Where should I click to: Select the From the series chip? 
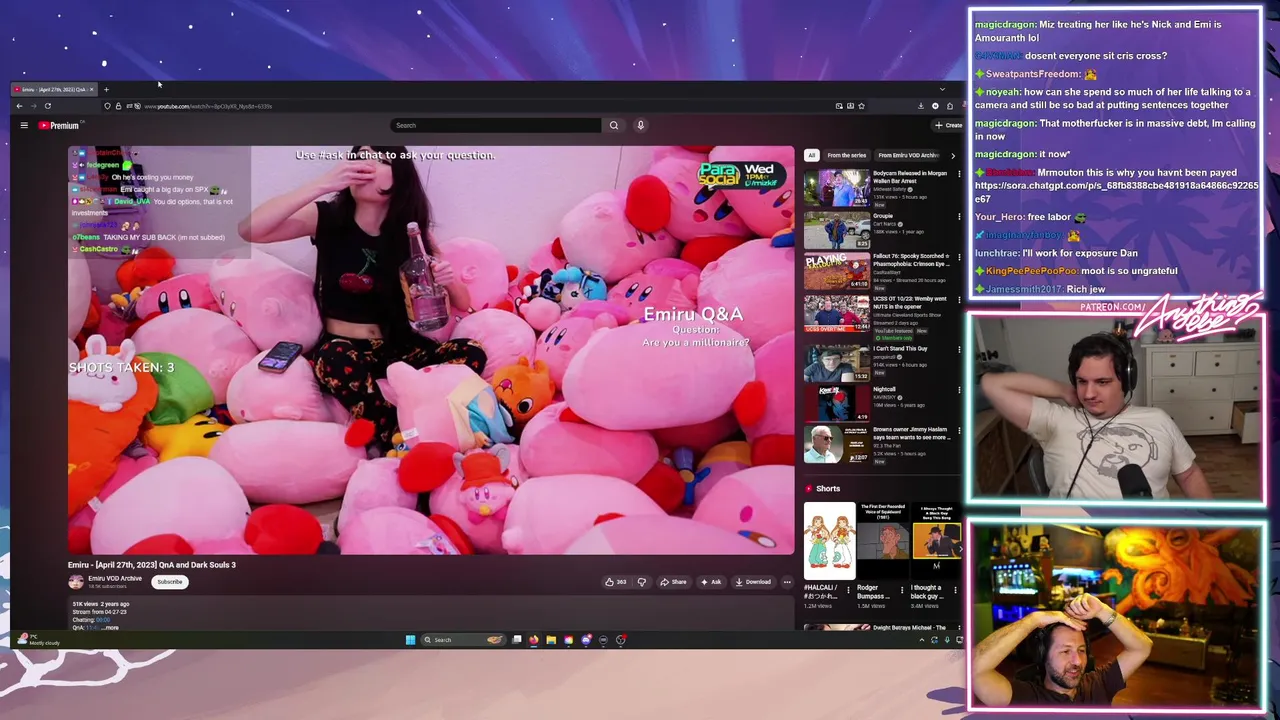(846, 155)
